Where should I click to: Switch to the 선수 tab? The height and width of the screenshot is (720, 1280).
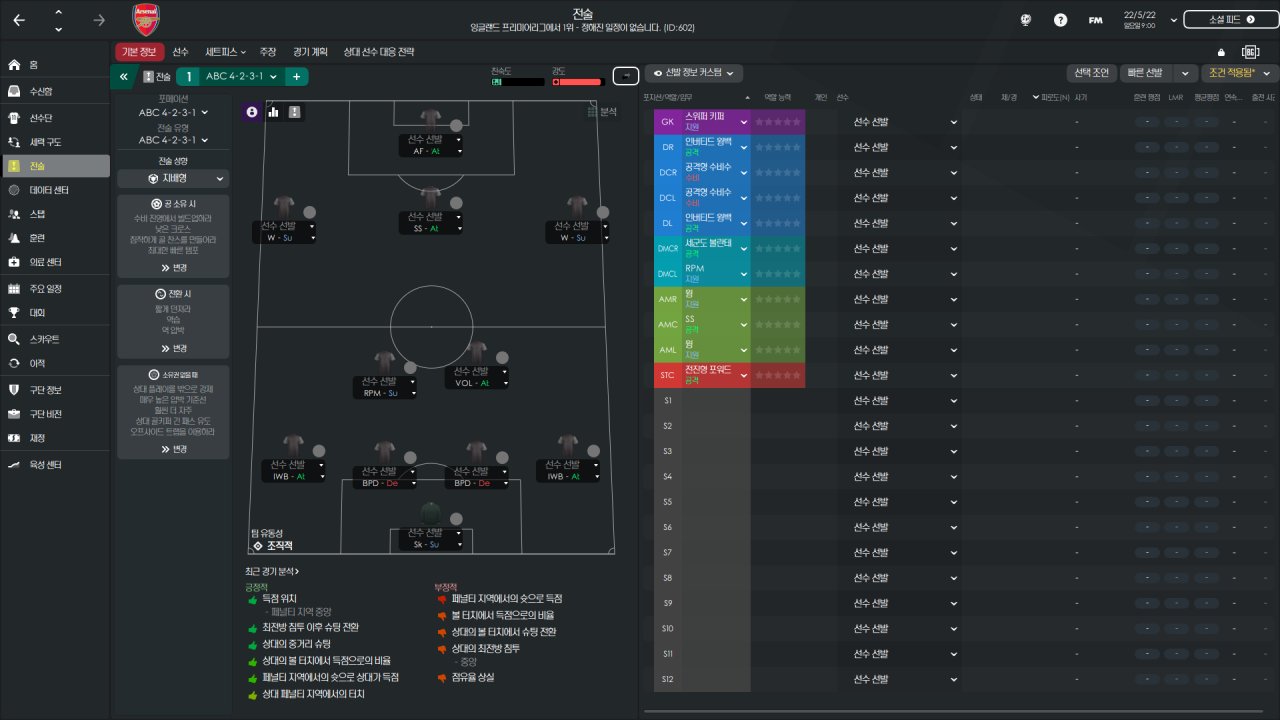click(x=180, y=52)
